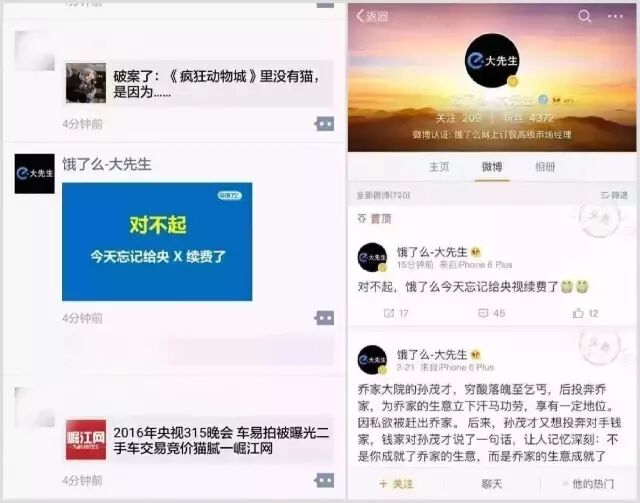Screen dimensions: 640x503
Task: Open comments icon showing 45
Action: pos(491,313)
